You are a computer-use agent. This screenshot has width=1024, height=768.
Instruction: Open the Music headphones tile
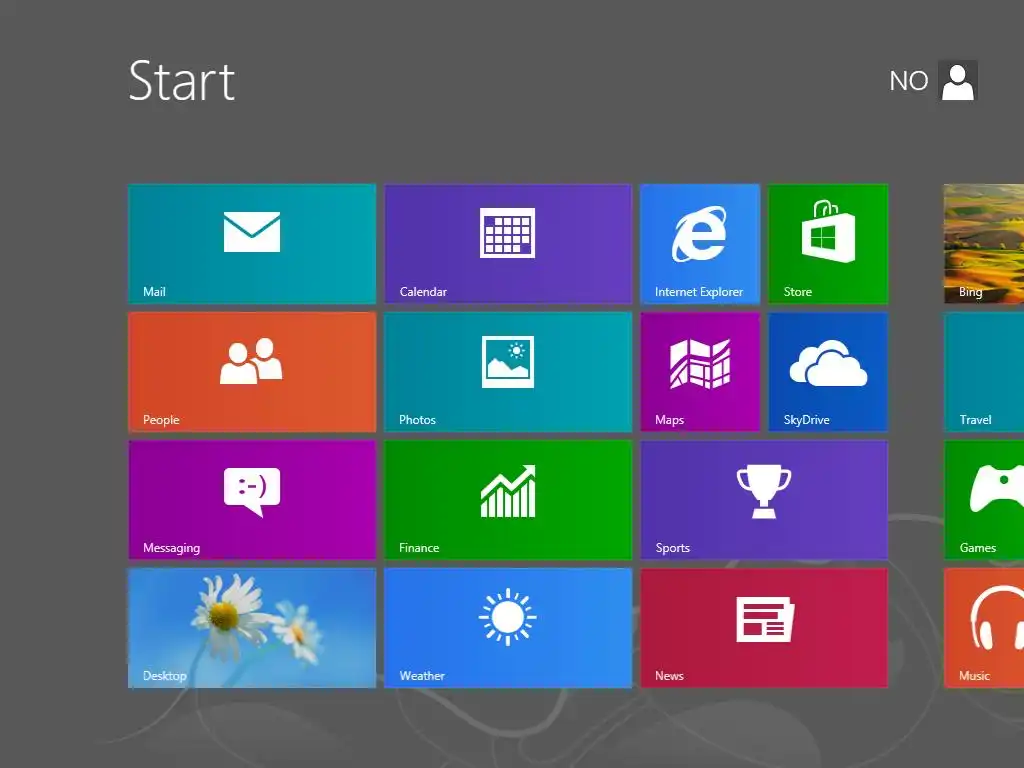point(984,628)
